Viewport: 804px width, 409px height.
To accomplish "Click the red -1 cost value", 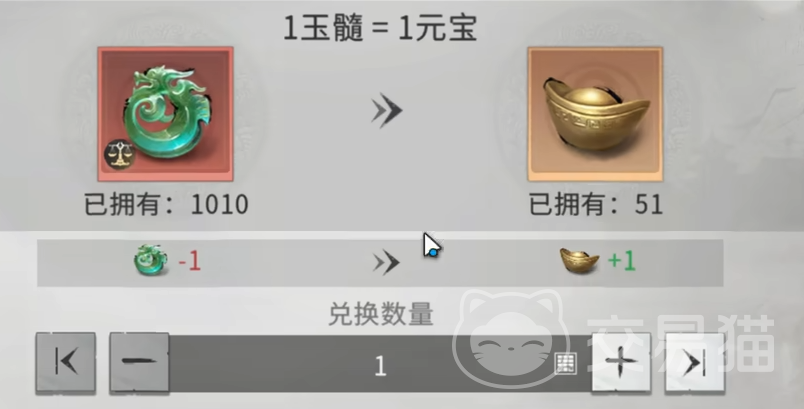I will (189, 261).
